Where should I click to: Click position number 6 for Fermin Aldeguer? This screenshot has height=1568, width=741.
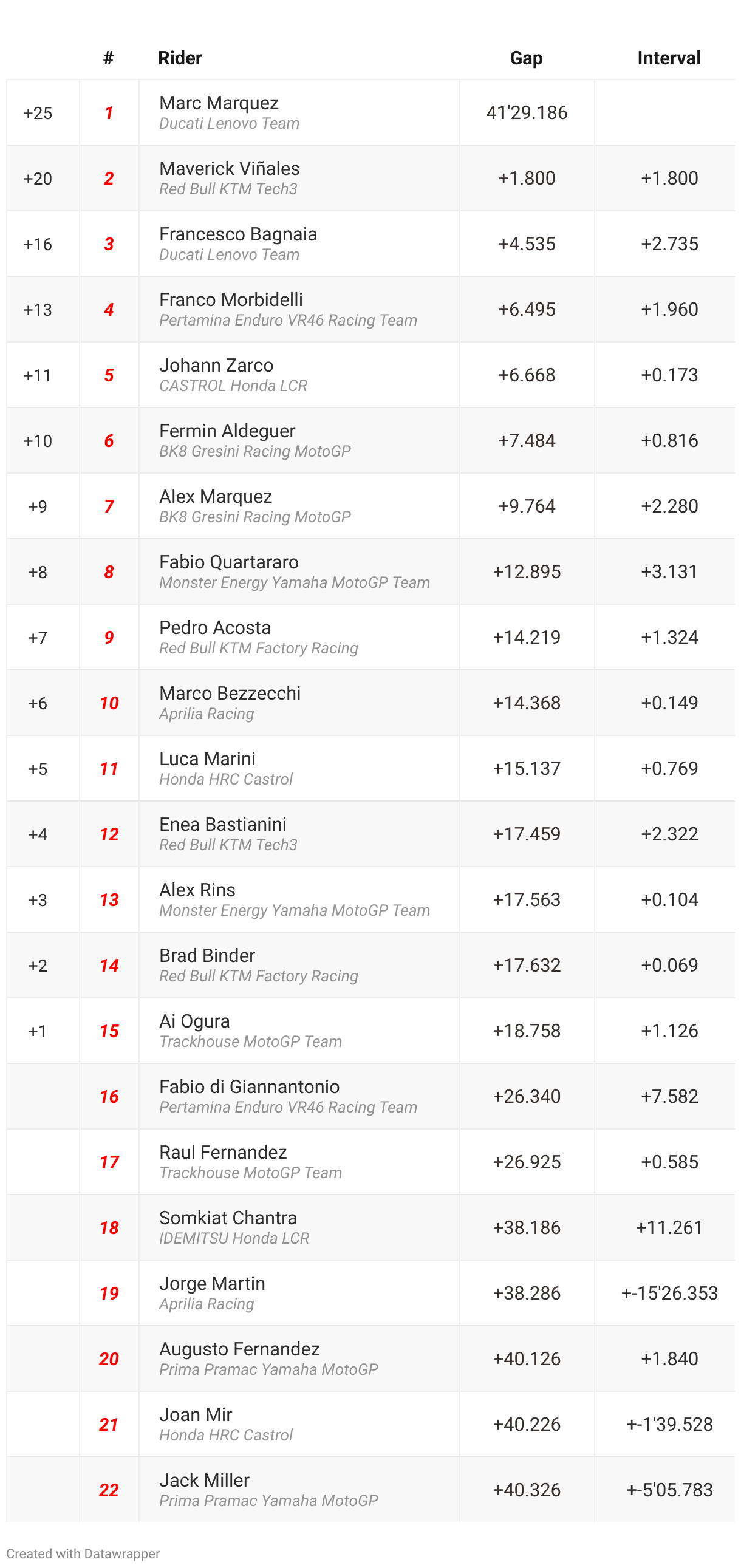(x=109, y=441)
